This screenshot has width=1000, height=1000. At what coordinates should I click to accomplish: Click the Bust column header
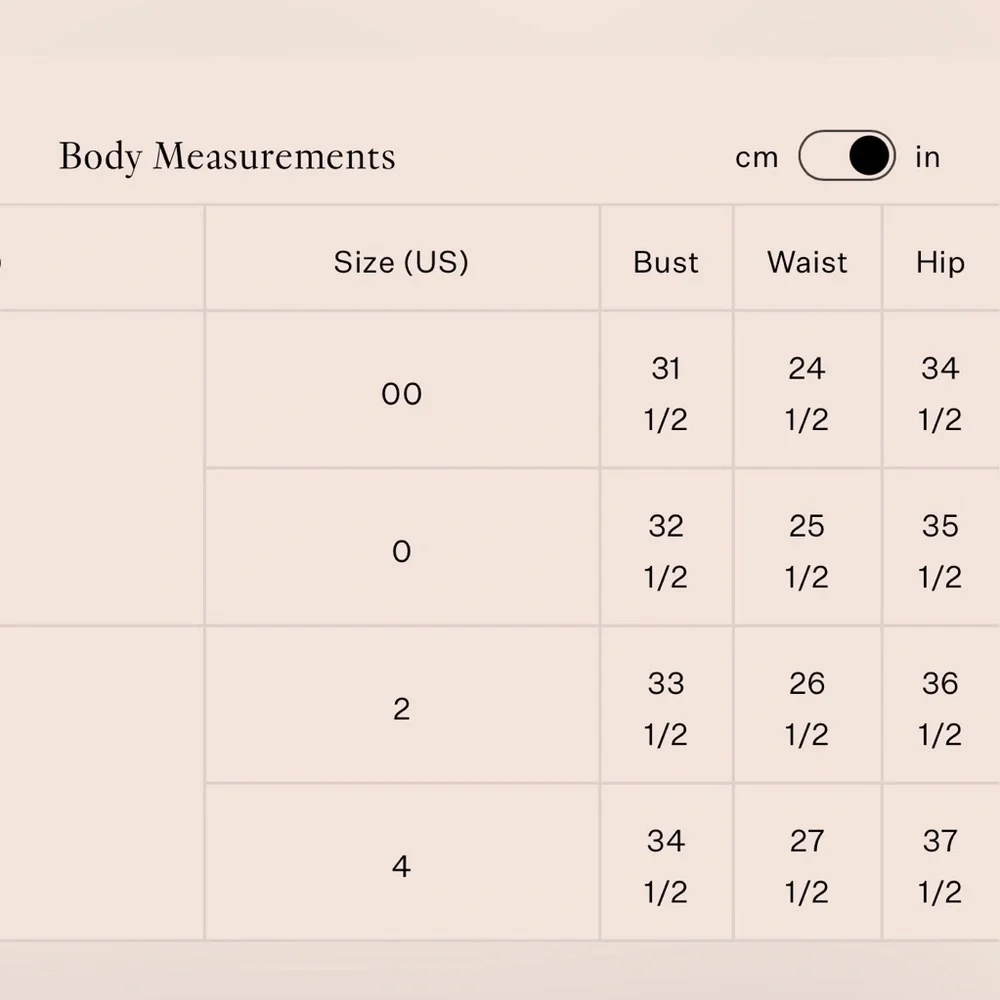(x=666, y=262)
